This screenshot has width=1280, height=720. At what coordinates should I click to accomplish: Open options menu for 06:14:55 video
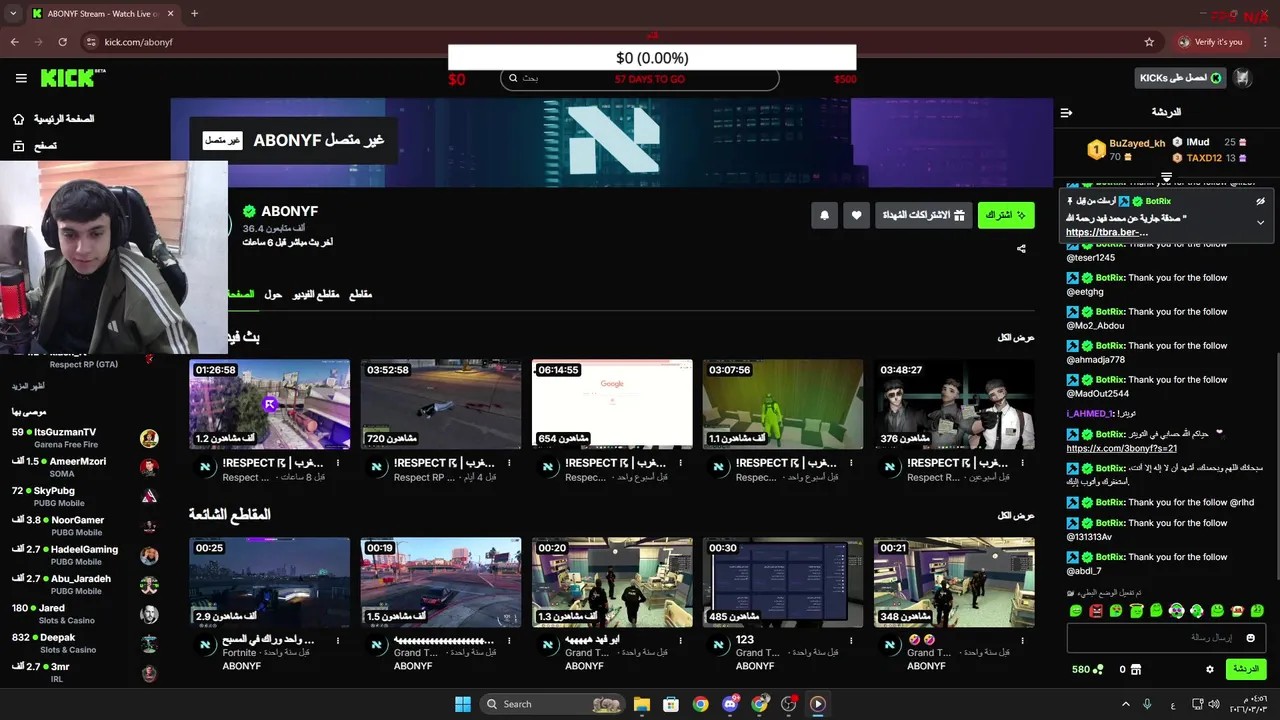tap(680, 463)
